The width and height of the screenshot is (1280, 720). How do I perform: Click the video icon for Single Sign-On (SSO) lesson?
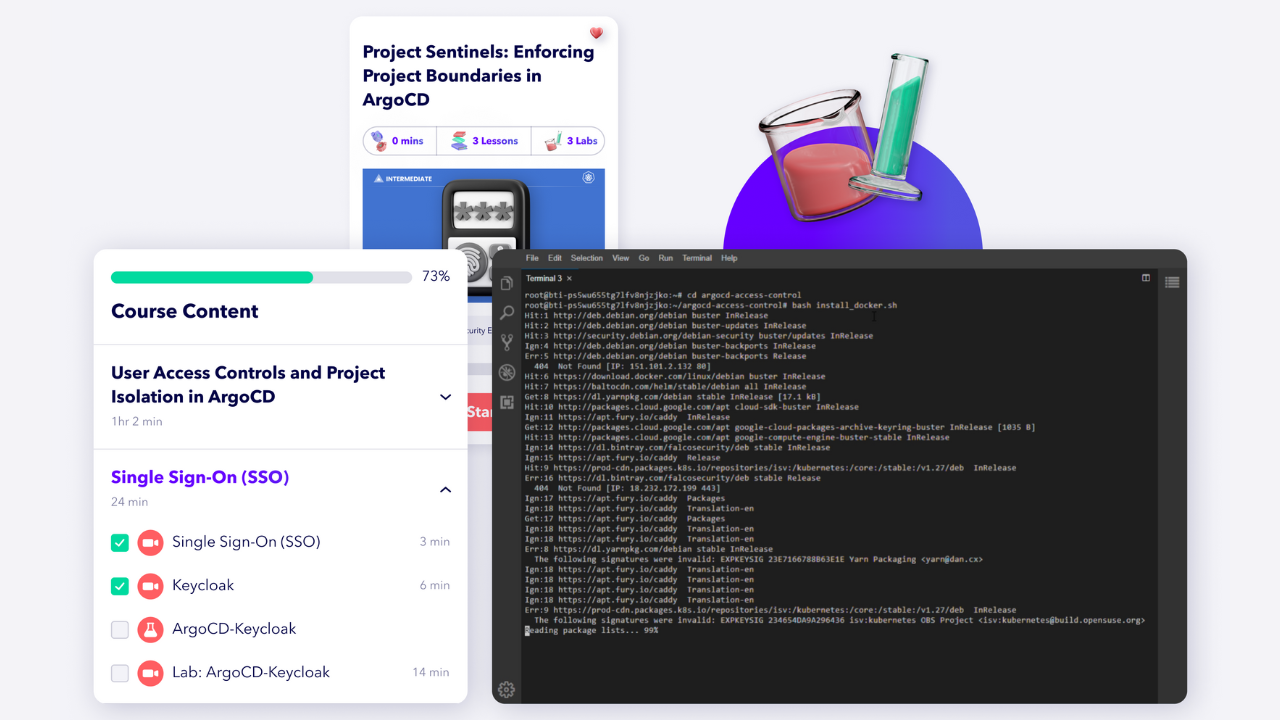tap(150, 542)
